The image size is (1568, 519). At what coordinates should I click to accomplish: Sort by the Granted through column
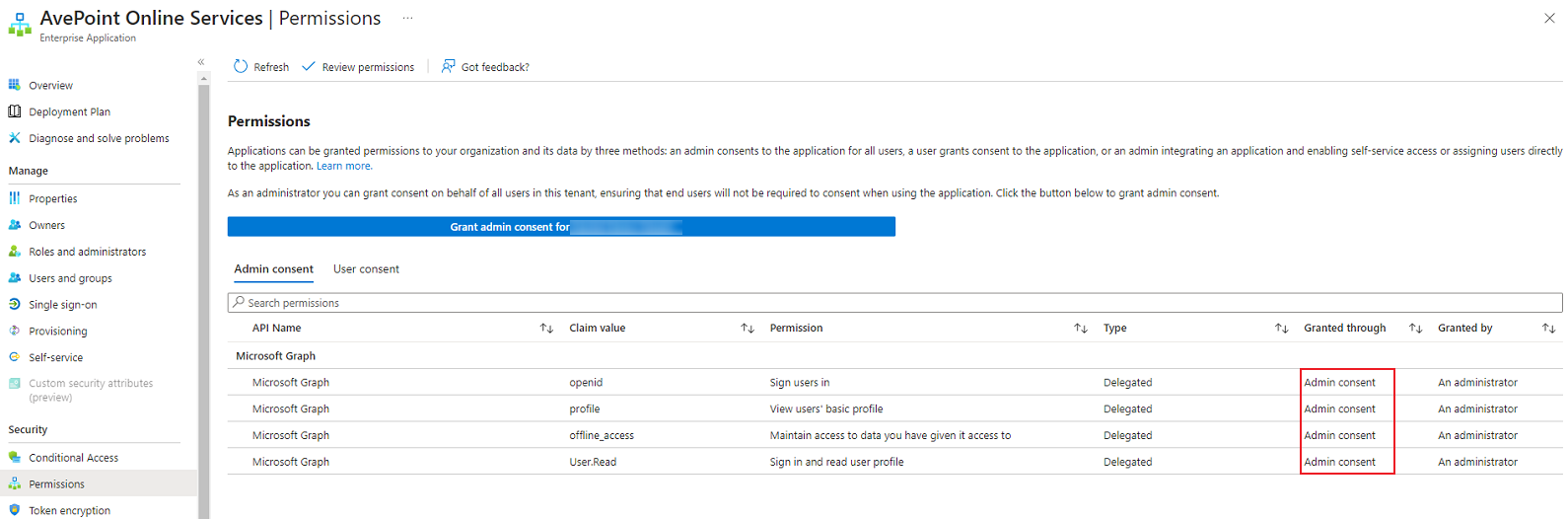point(1415,329)
